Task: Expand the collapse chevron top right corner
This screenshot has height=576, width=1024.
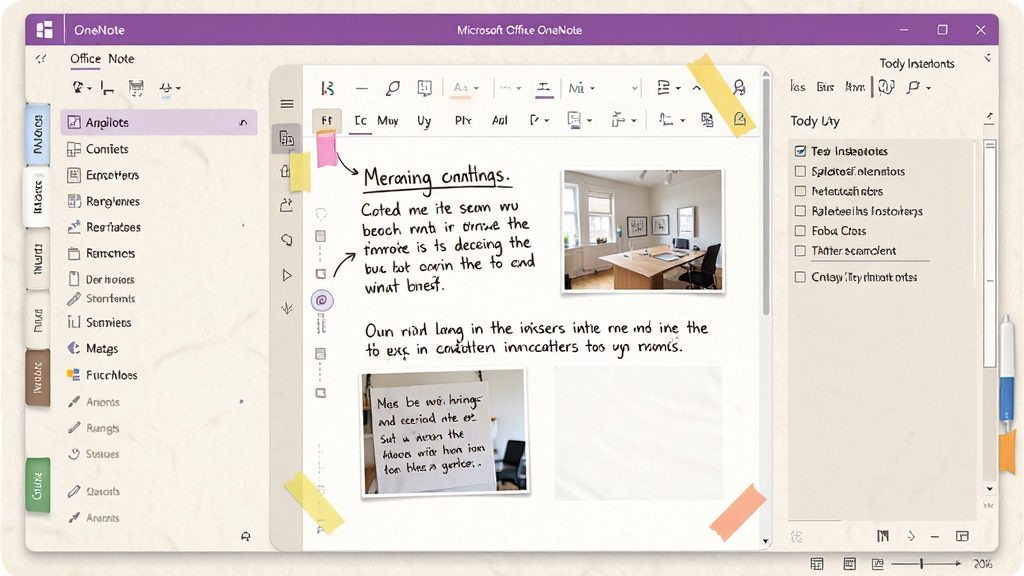Action: tap(987, 59)
